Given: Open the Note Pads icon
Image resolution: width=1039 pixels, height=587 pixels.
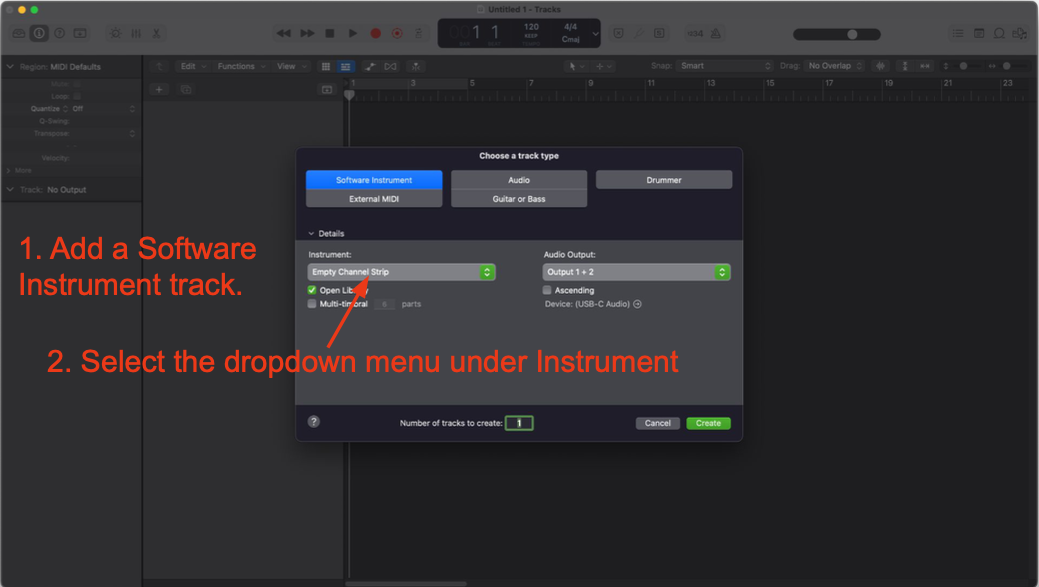Looking at the screenshot, I should coord(979,33).
